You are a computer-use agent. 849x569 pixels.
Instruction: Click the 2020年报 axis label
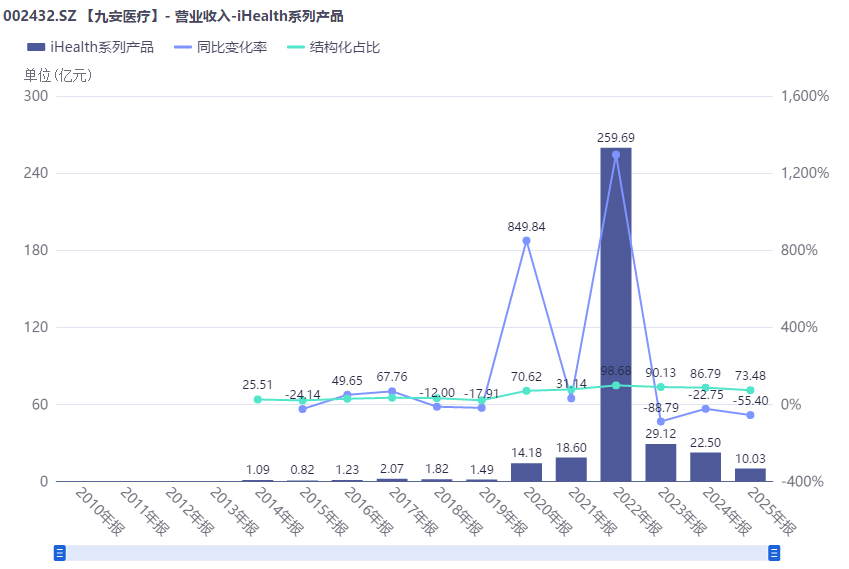pos(548,511)
